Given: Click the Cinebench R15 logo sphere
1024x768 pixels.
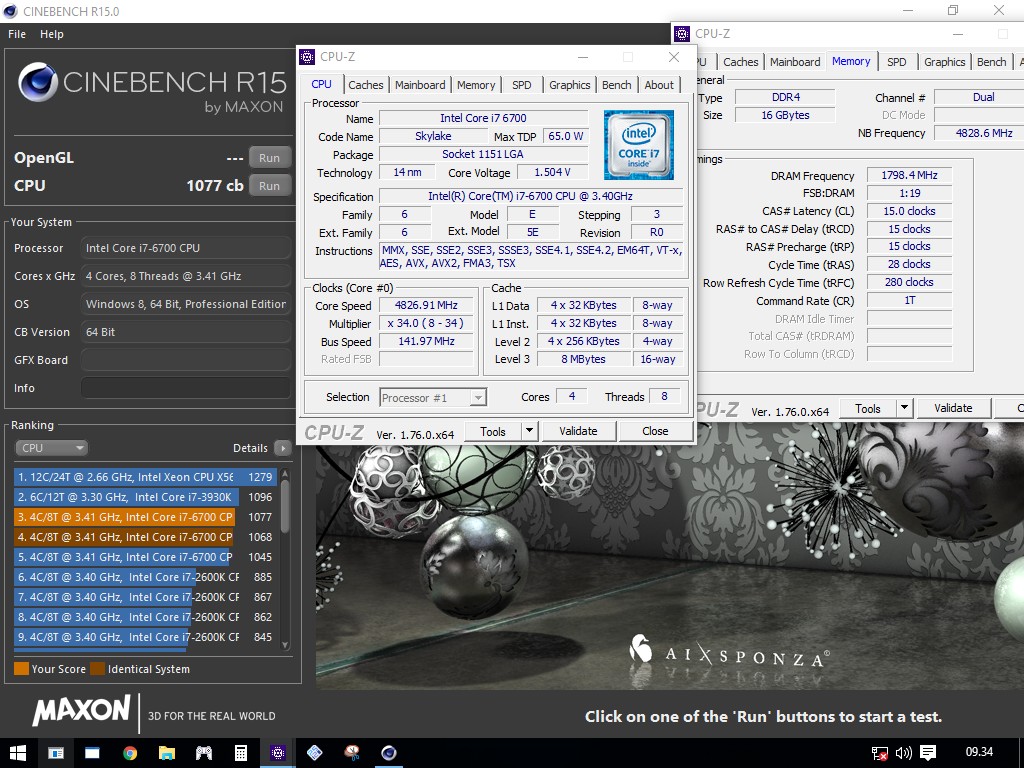Looking at the screenshot, I should coord(38,82).
